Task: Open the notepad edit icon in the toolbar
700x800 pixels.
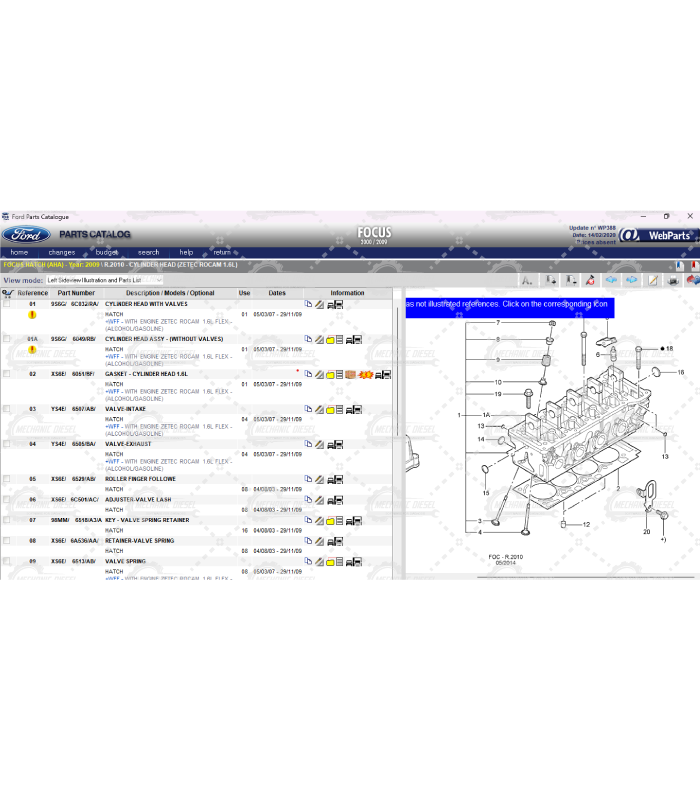Action: point(653,281)
